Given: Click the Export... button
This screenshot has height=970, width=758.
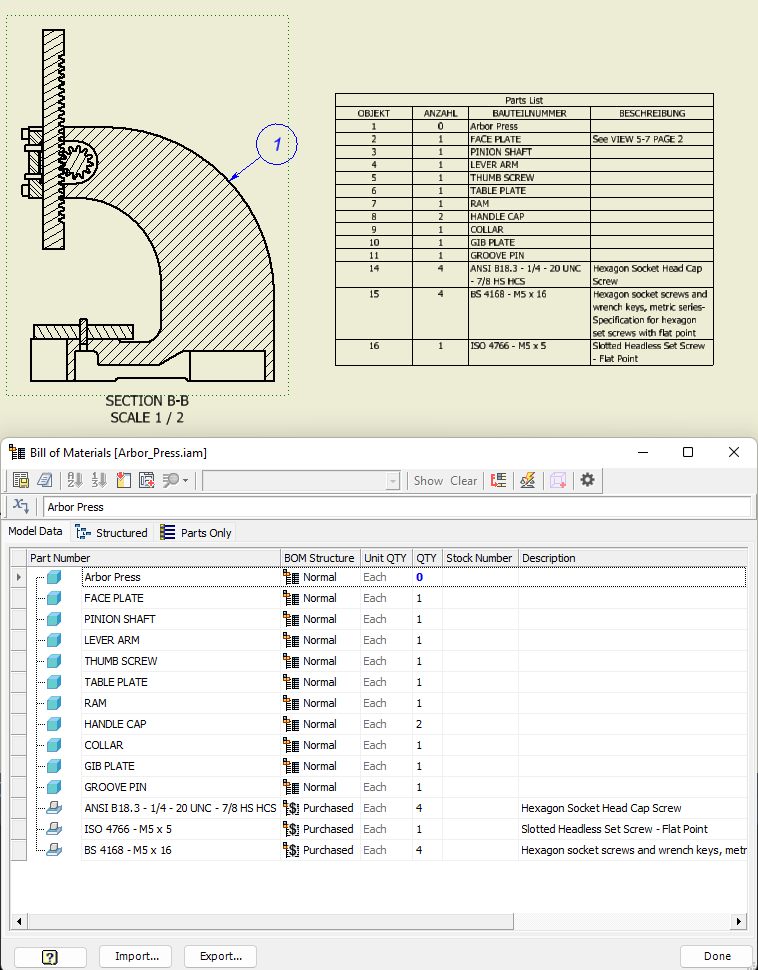Looking at the screenshot, I should 220,956.
